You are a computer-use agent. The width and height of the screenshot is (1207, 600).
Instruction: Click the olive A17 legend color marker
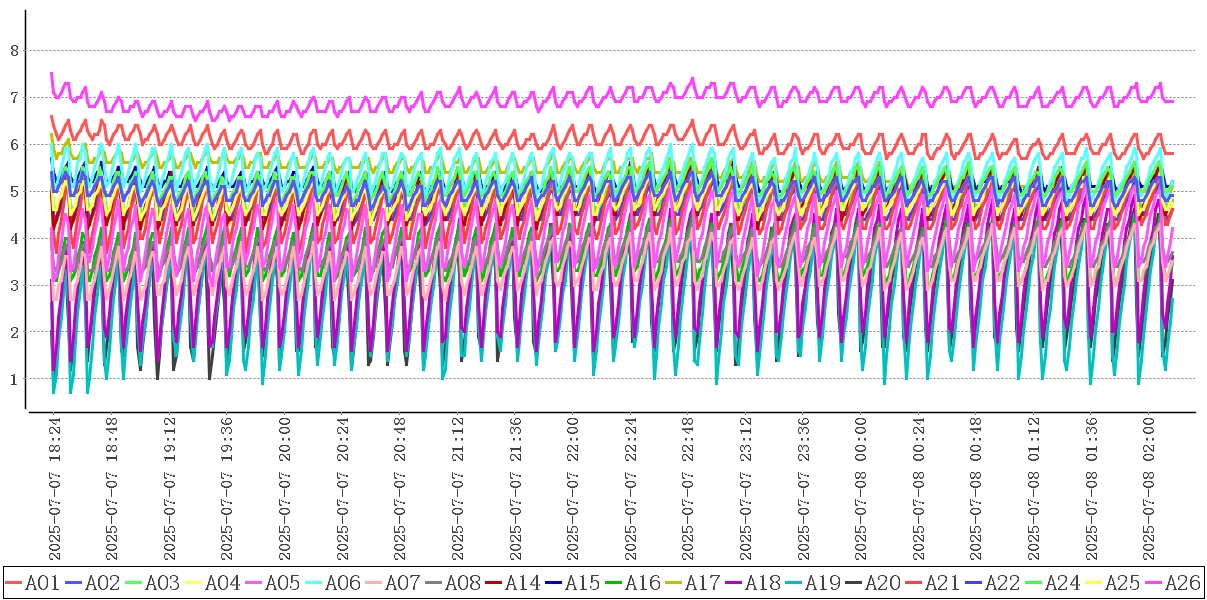click(x=673, y=581)
